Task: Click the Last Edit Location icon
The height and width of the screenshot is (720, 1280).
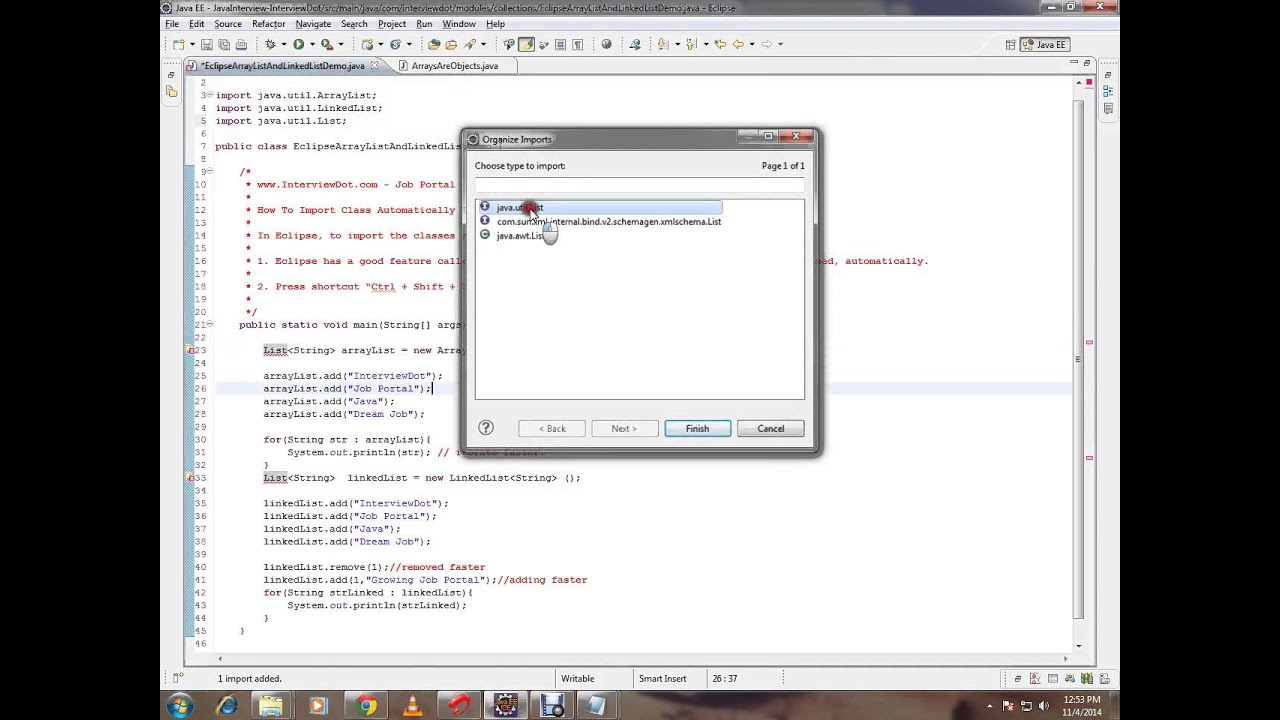Action: (719, 44)
